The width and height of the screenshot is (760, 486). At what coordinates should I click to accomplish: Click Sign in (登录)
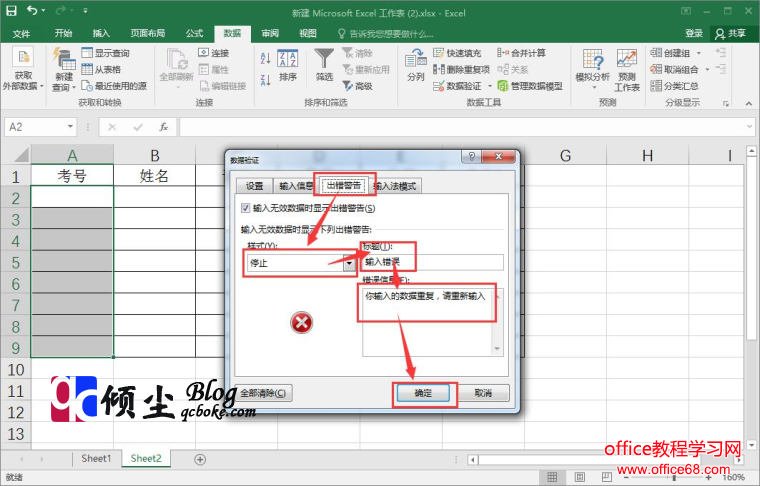(x=694, y=33)
